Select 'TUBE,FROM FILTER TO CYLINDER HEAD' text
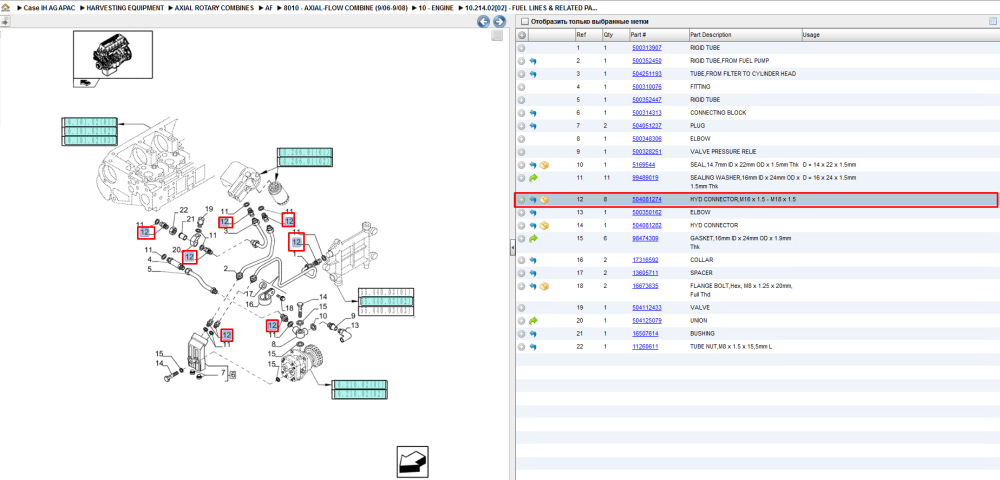1000x480 pixels. (x=743, y=74)
